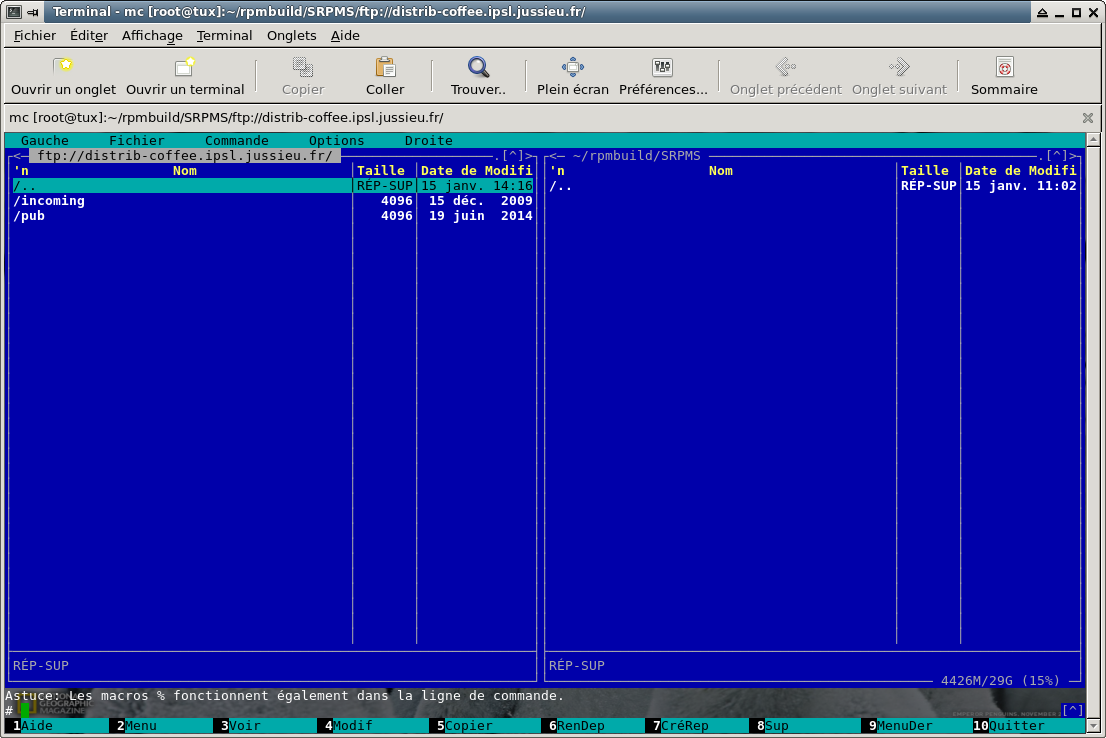Click scrollbar down arrow of terminal
Image resolution: width=1106 pixels, height=738 pixels.
click(x=1093, y=726)
